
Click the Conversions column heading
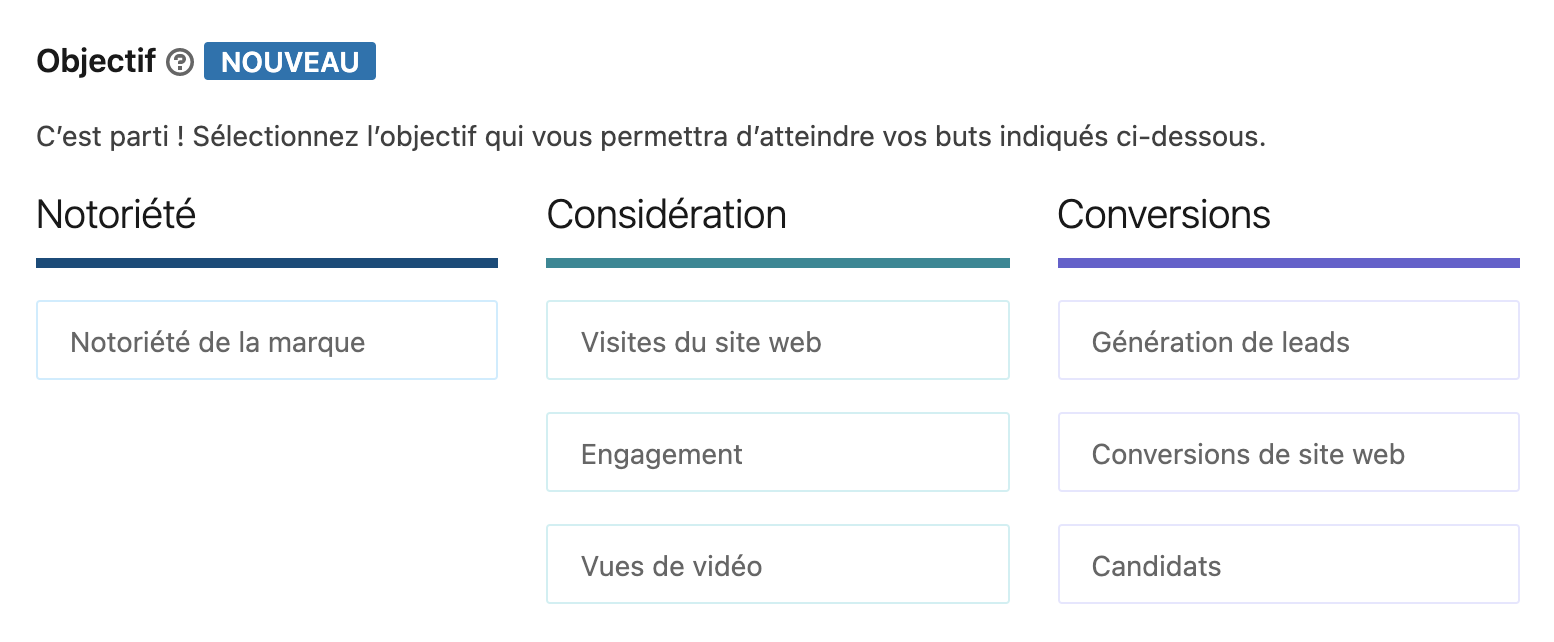coord(1164,215)
